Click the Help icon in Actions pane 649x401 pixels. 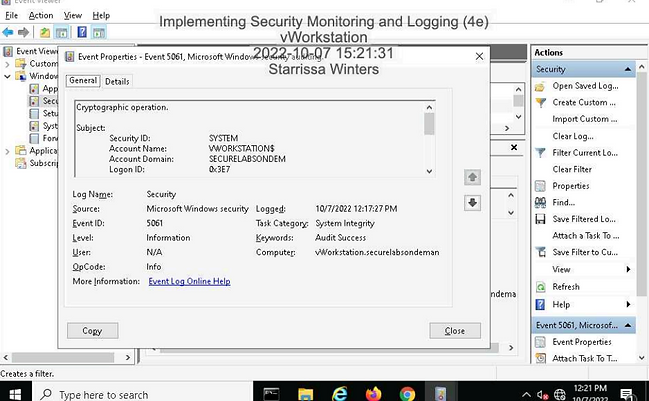540,305
